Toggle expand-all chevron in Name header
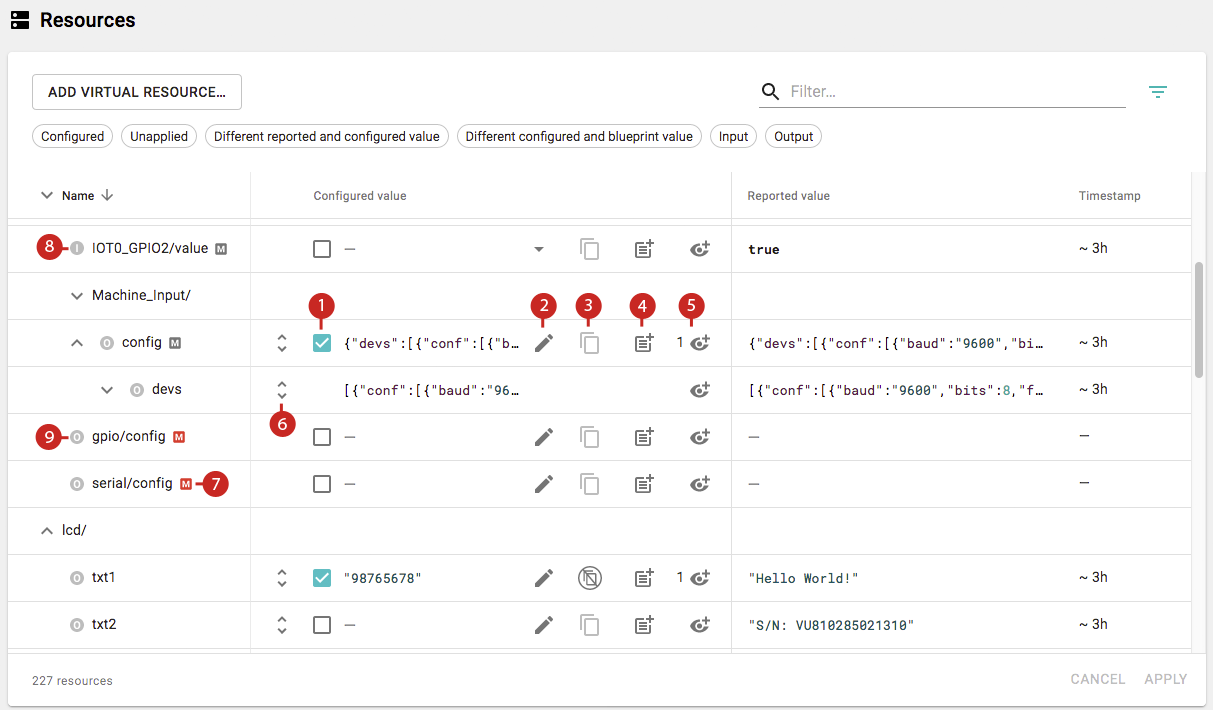1213x710 pixels. click(x=46, y=196)
